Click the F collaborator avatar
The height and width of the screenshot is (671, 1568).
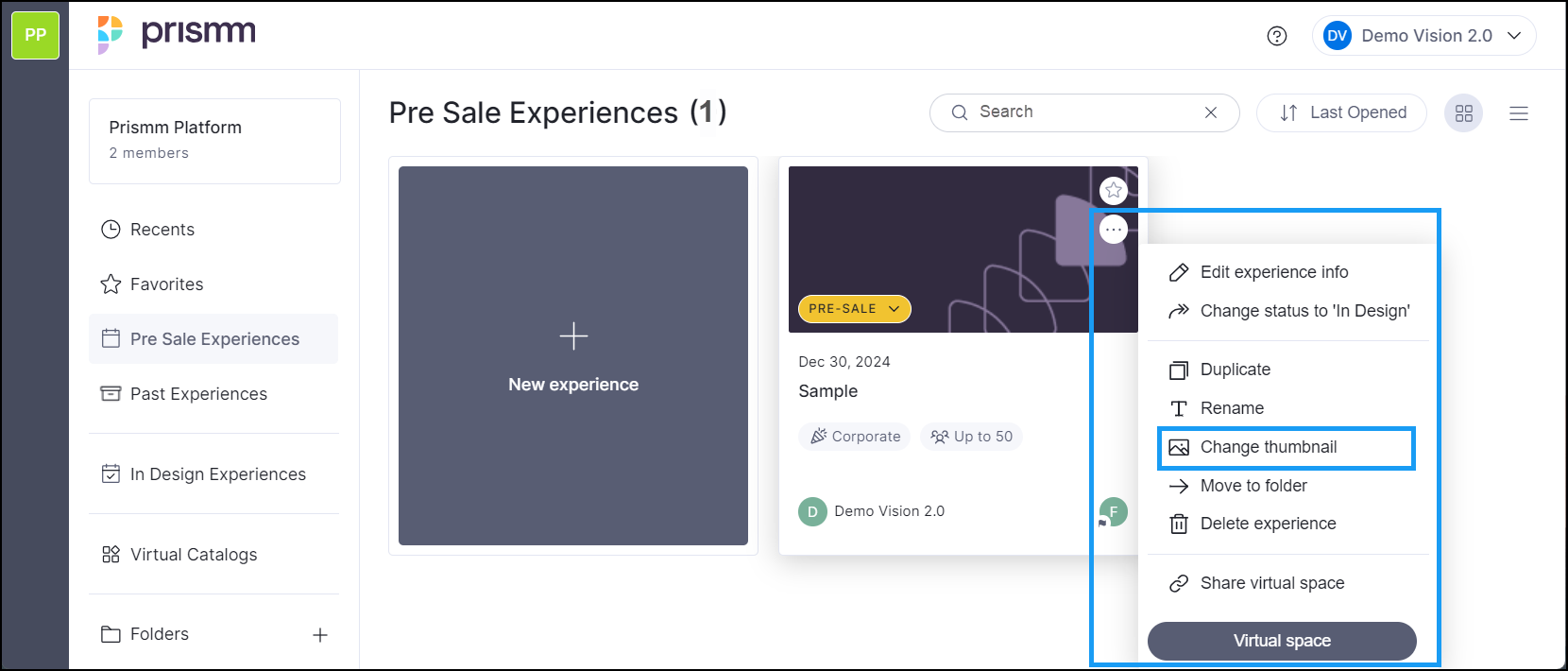[x=1114, y=511]
